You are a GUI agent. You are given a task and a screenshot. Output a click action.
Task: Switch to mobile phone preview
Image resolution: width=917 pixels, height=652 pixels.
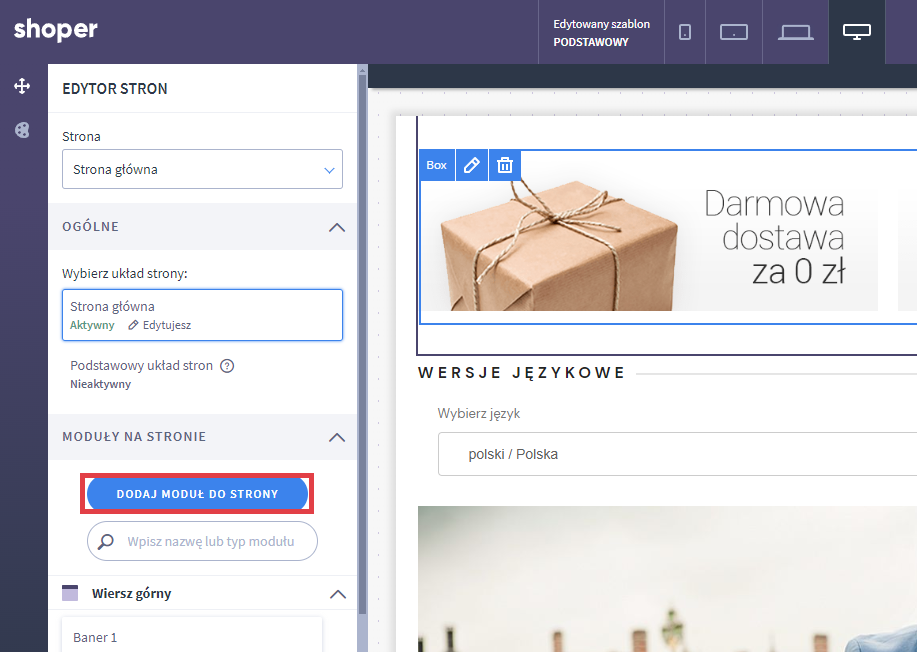[685, 32]
